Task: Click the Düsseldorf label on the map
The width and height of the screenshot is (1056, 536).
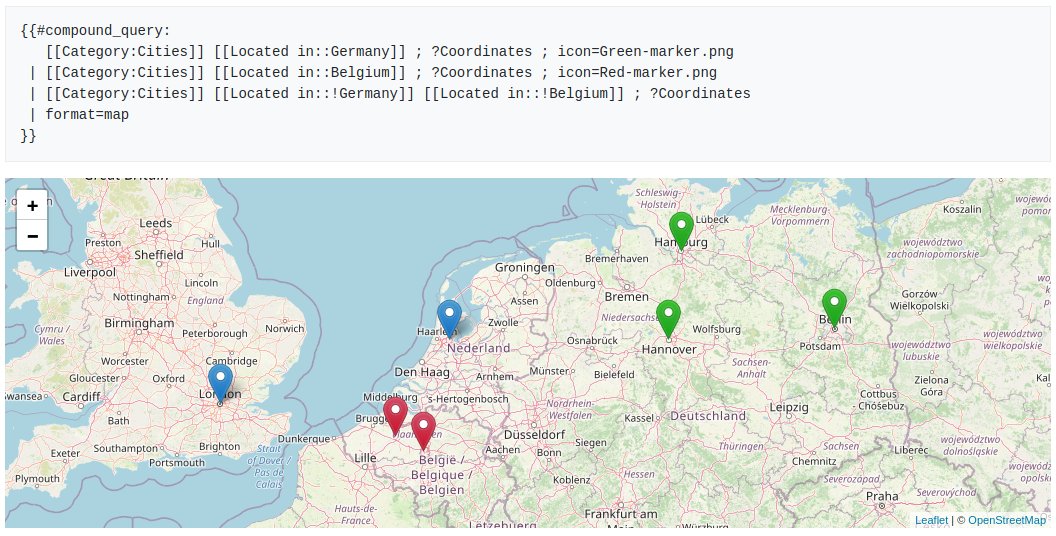Action: [x=534, y=435]
